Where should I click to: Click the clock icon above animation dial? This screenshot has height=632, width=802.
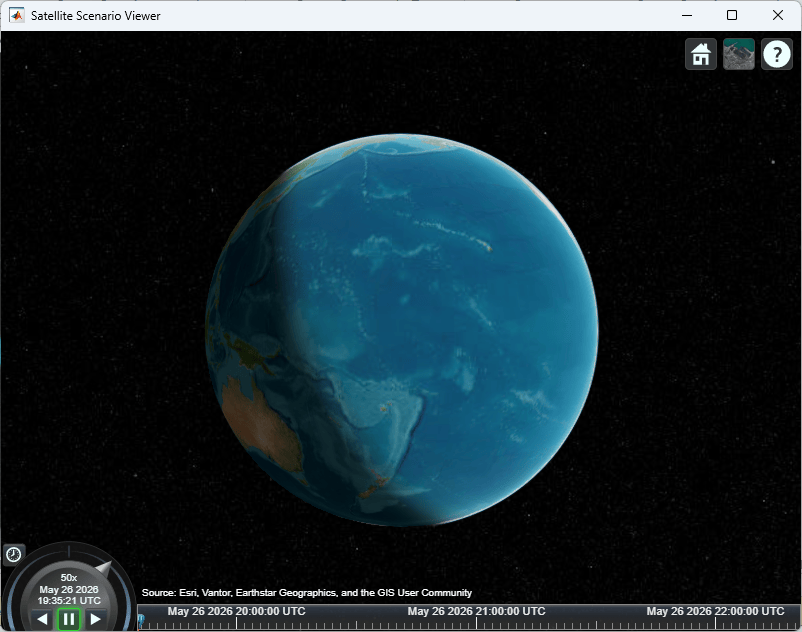point(13,554)
